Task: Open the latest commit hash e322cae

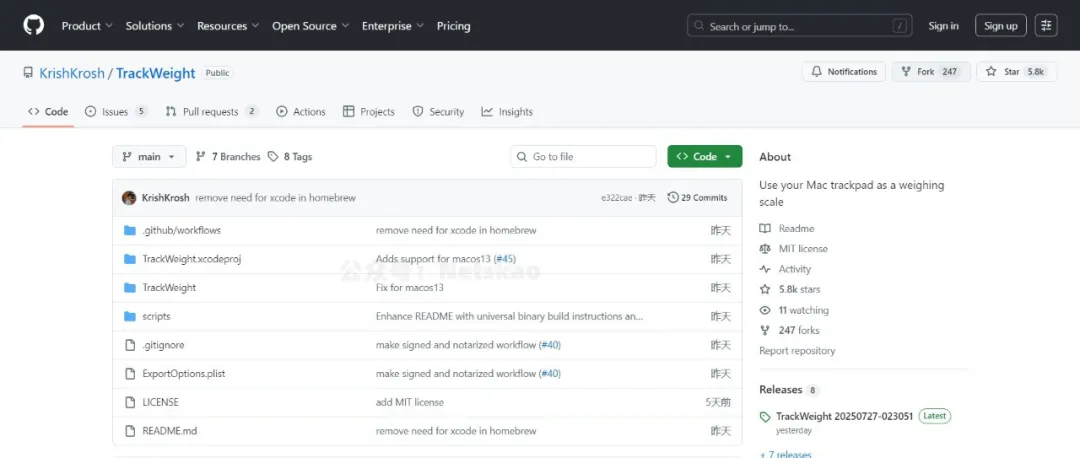Action: [x=616, y=198]
